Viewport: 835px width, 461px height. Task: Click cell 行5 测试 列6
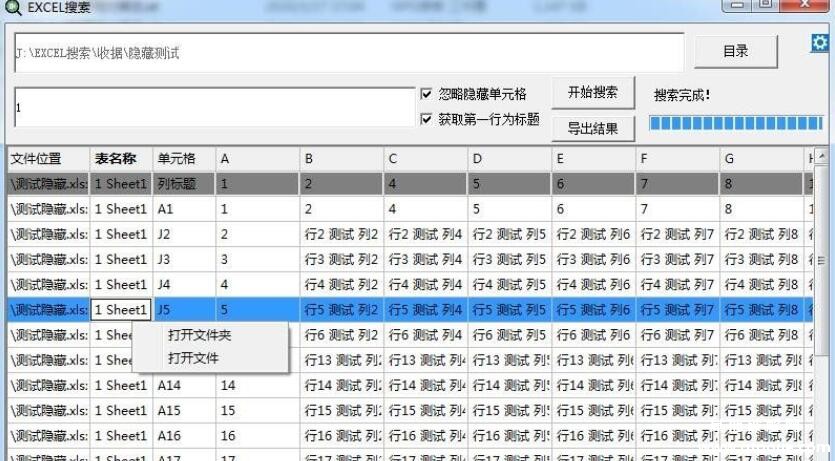tap(594, 309)
